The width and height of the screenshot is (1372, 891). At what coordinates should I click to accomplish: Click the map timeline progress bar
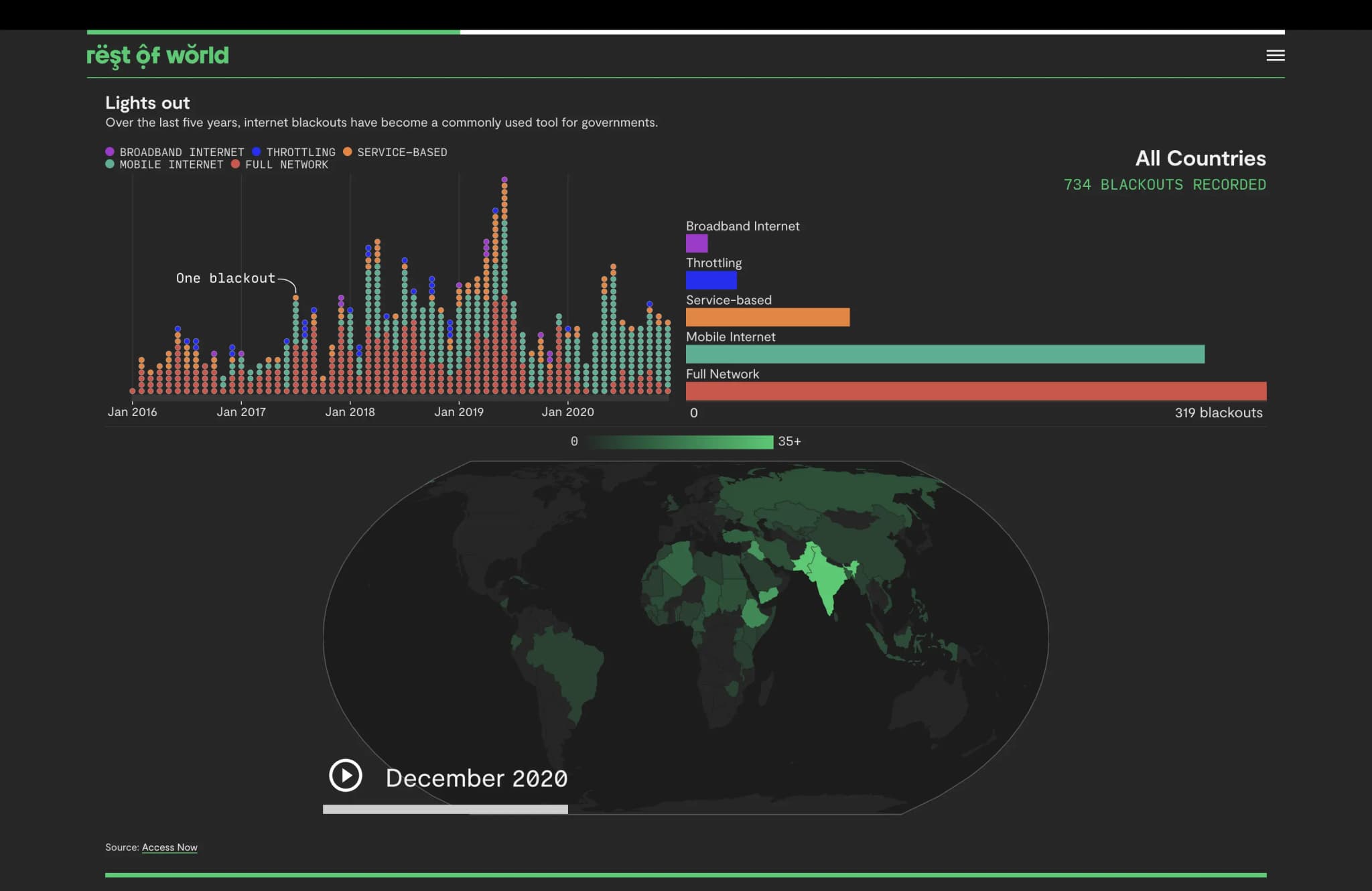pyautogui.click(x=445, y=809)
